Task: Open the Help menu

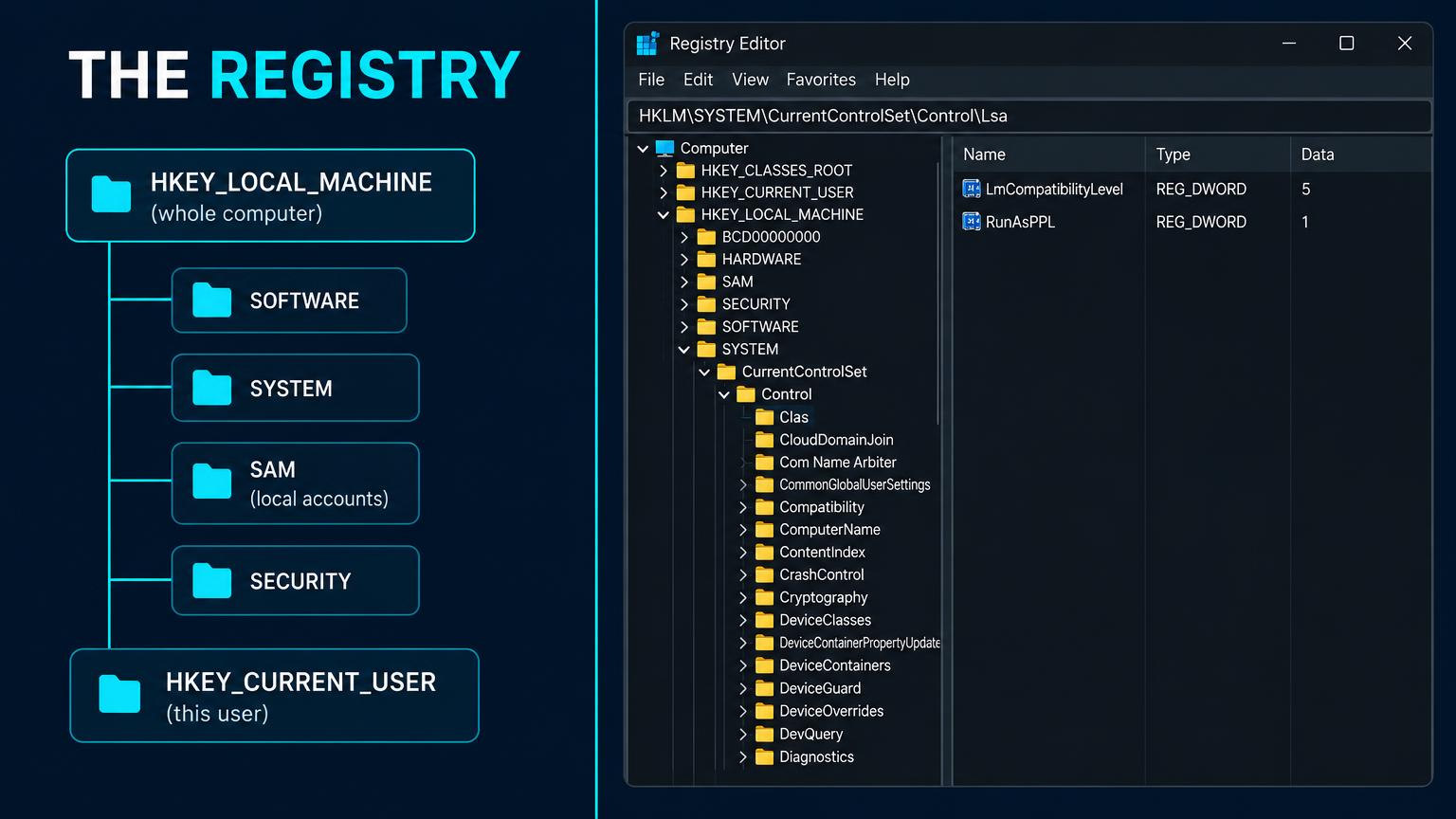Action: tap(892, 80)
